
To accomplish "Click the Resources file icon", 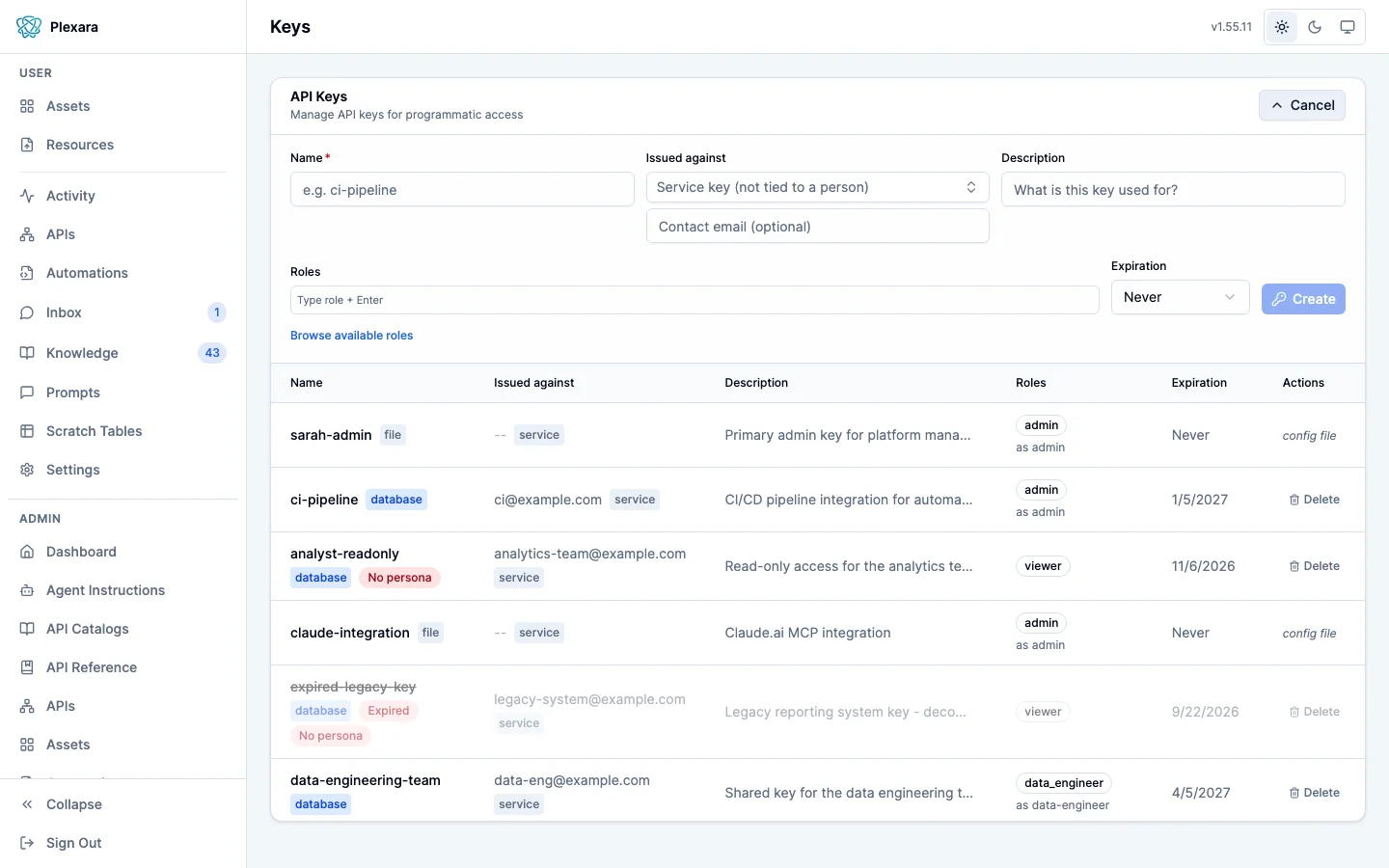I will coord(27,145).
